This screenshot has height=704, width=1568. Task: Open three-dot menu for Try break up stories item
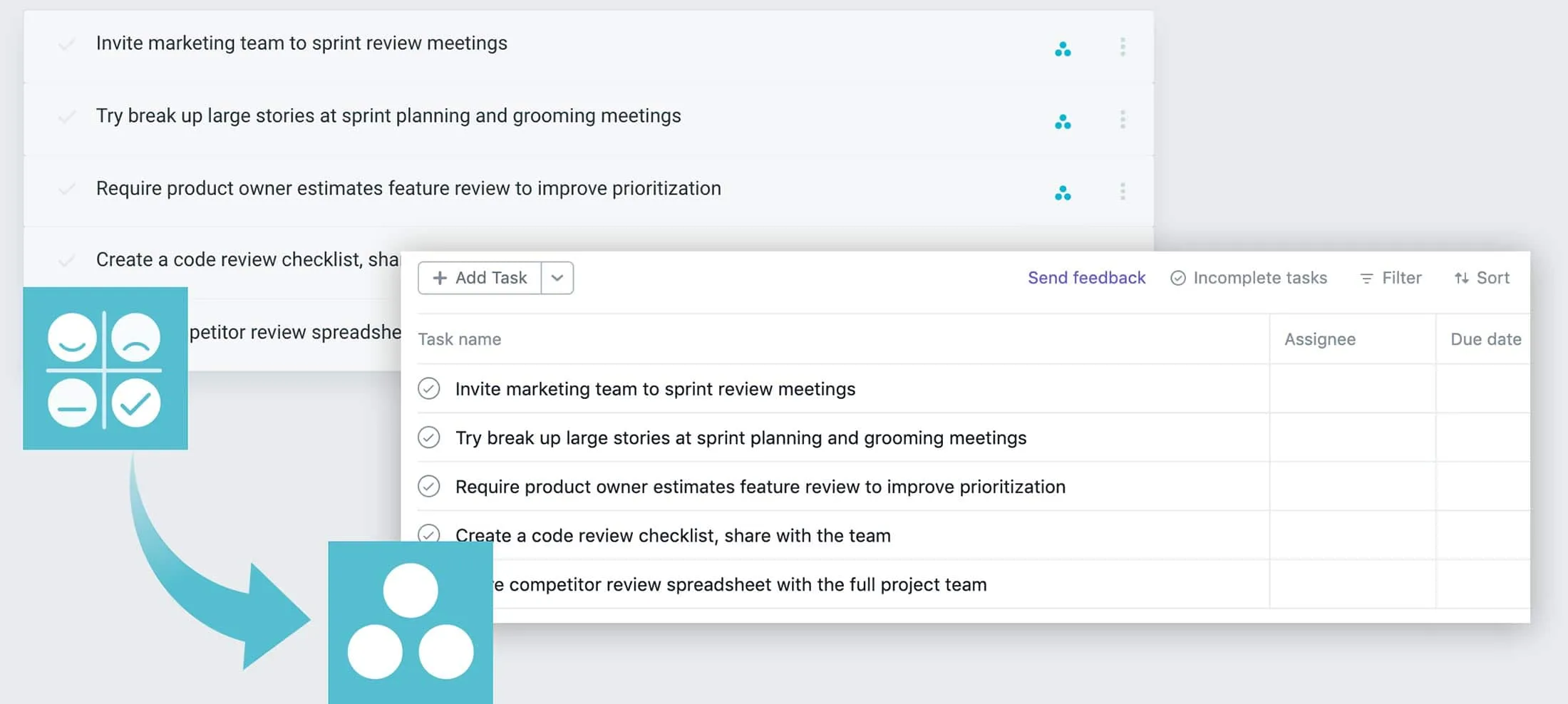[1123, 120]
